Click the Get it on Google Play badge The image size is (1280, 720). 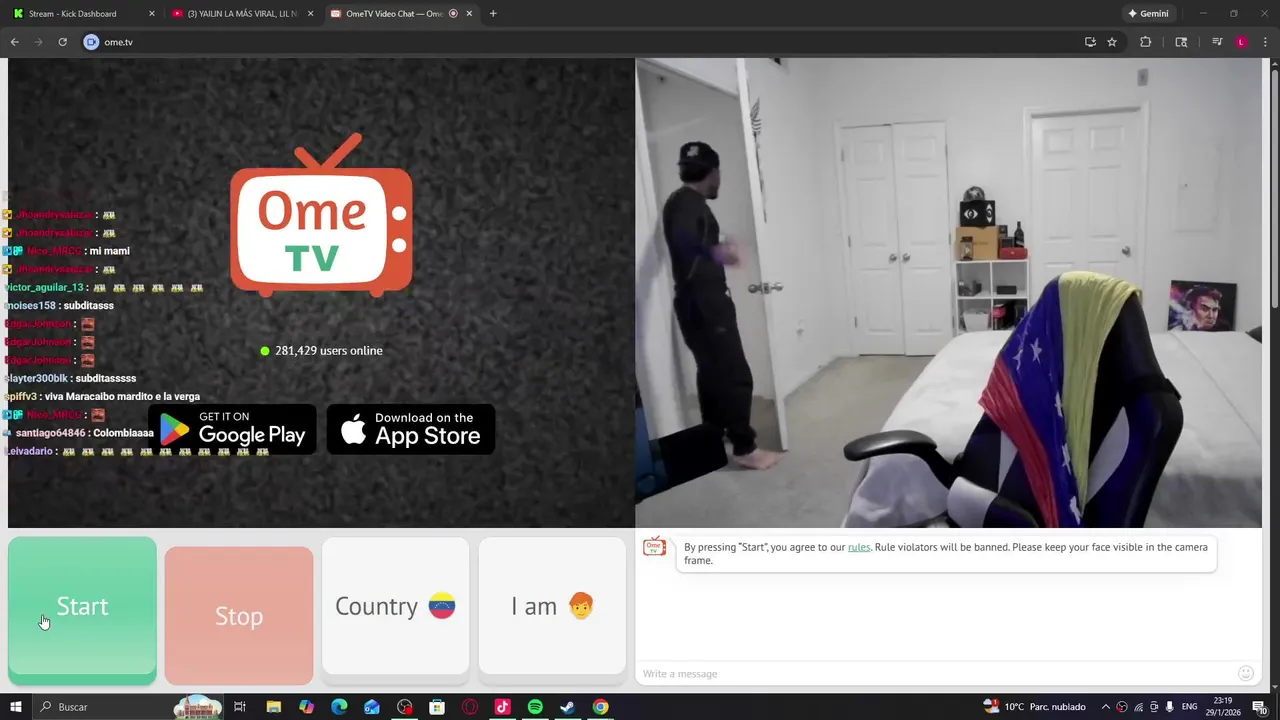233,429
